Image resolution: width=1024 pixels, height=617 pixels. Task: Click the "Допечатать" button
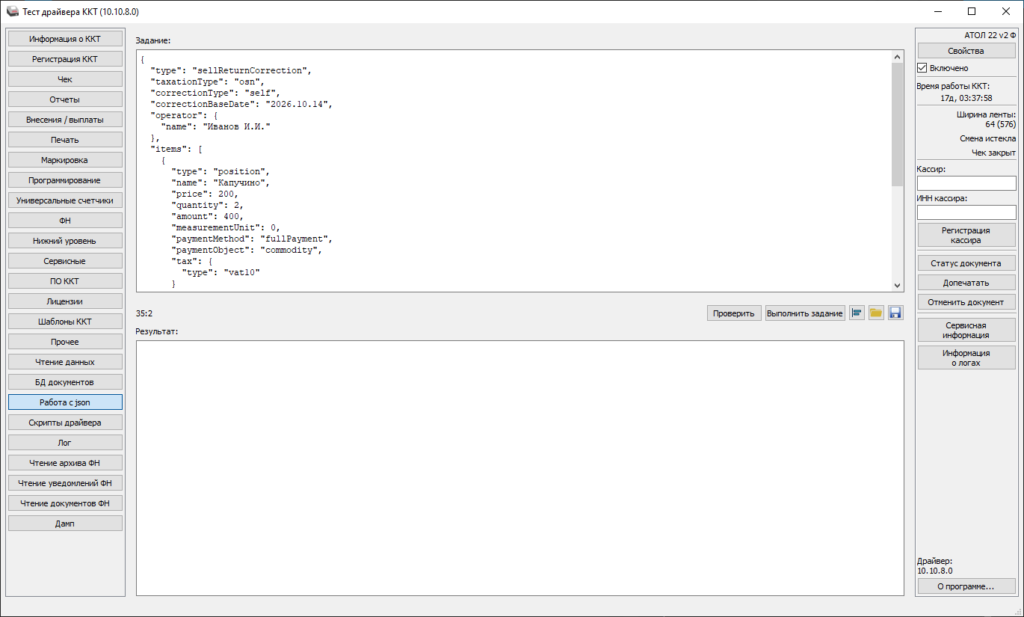click(966, 283)
